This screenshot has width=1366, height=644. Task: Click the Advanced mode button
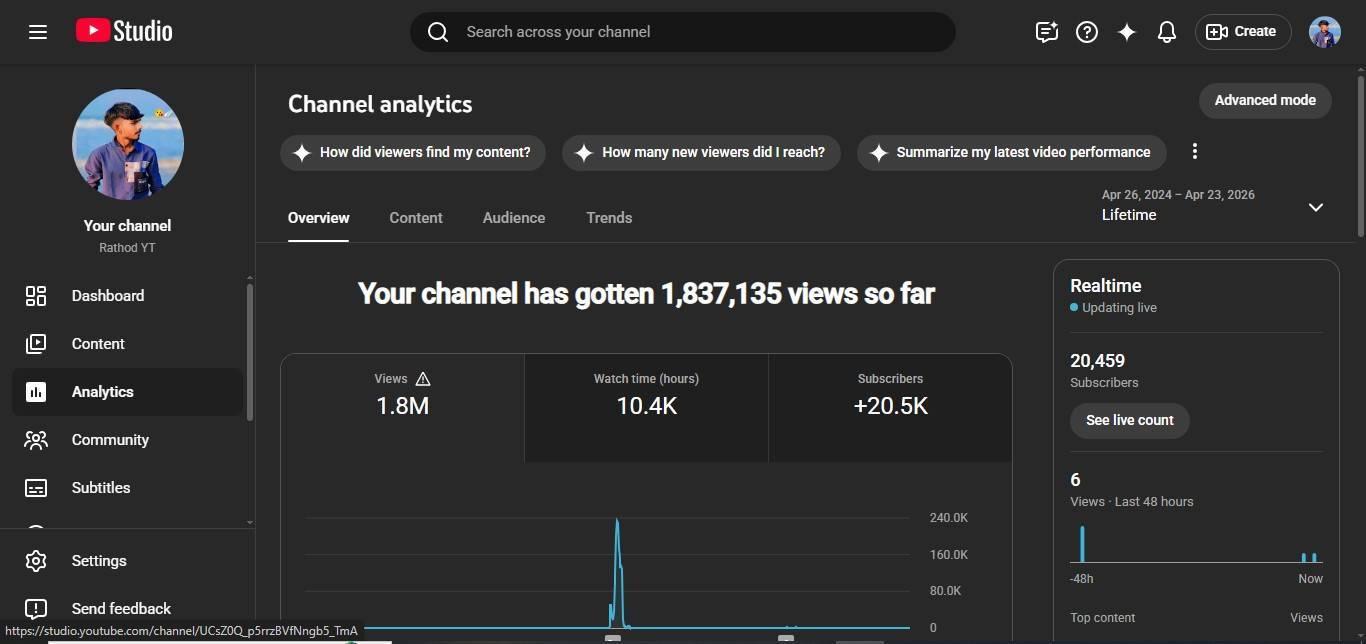pos(1265,100)
